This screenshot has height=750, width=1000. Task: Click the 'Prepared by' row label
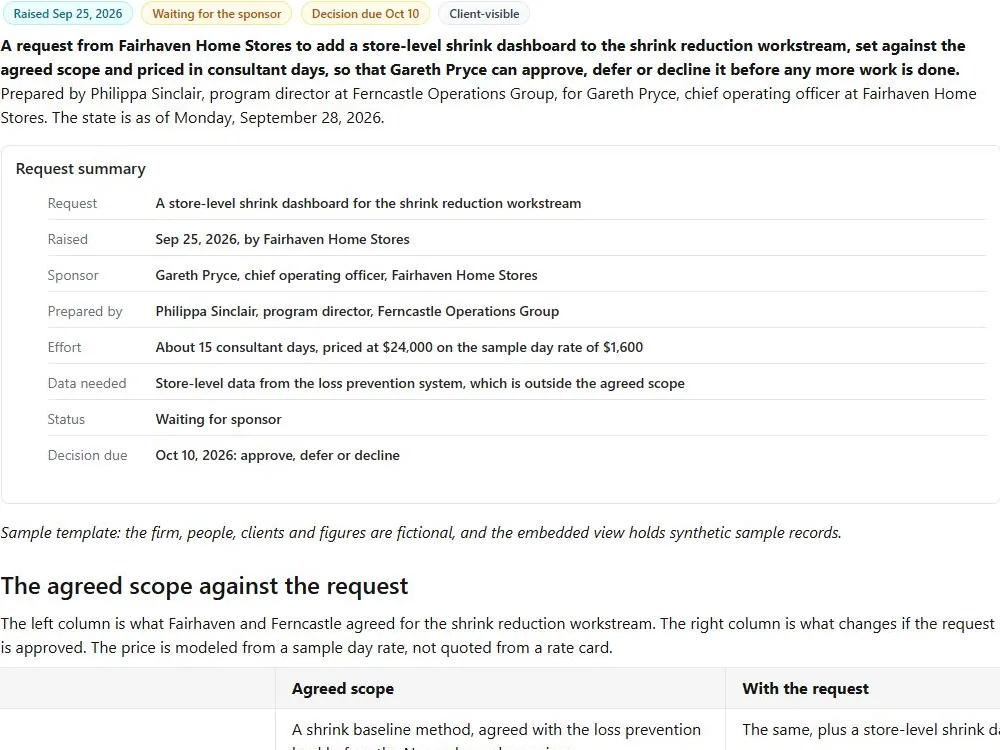point(85,311)
